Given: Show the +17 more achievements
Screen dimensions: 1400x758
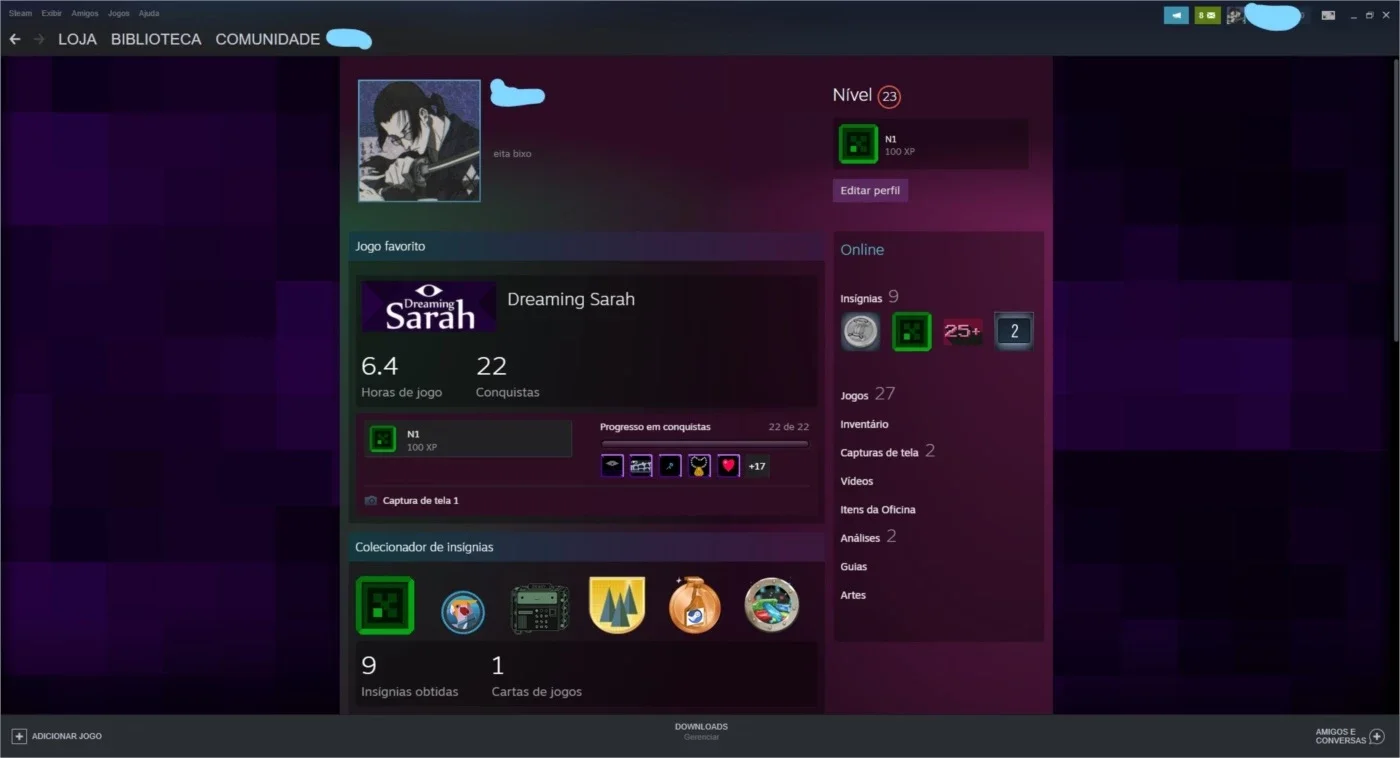Looking at the screenshot, I should click(x=757, y=466).
